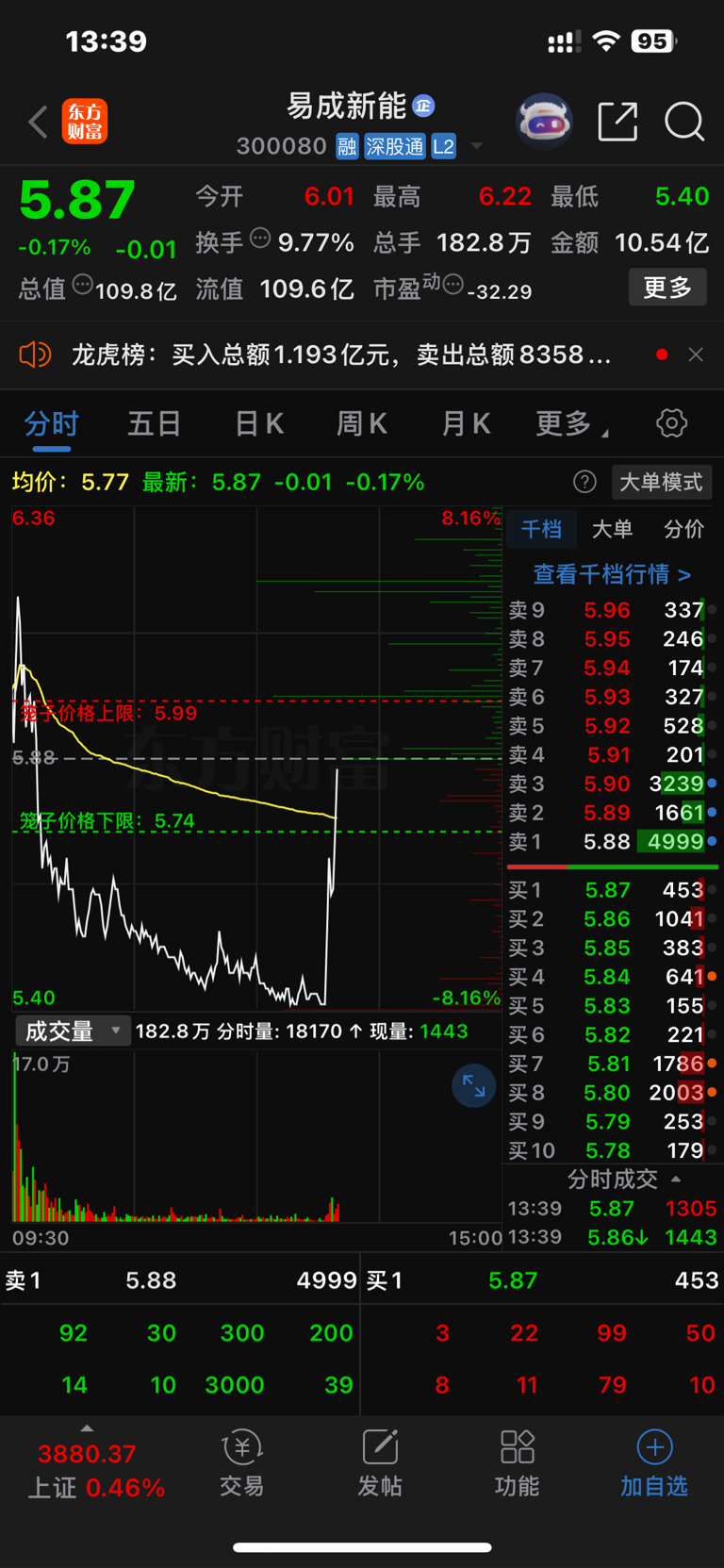
Task: Open the help question mark icon
Action: click(584, 482)
